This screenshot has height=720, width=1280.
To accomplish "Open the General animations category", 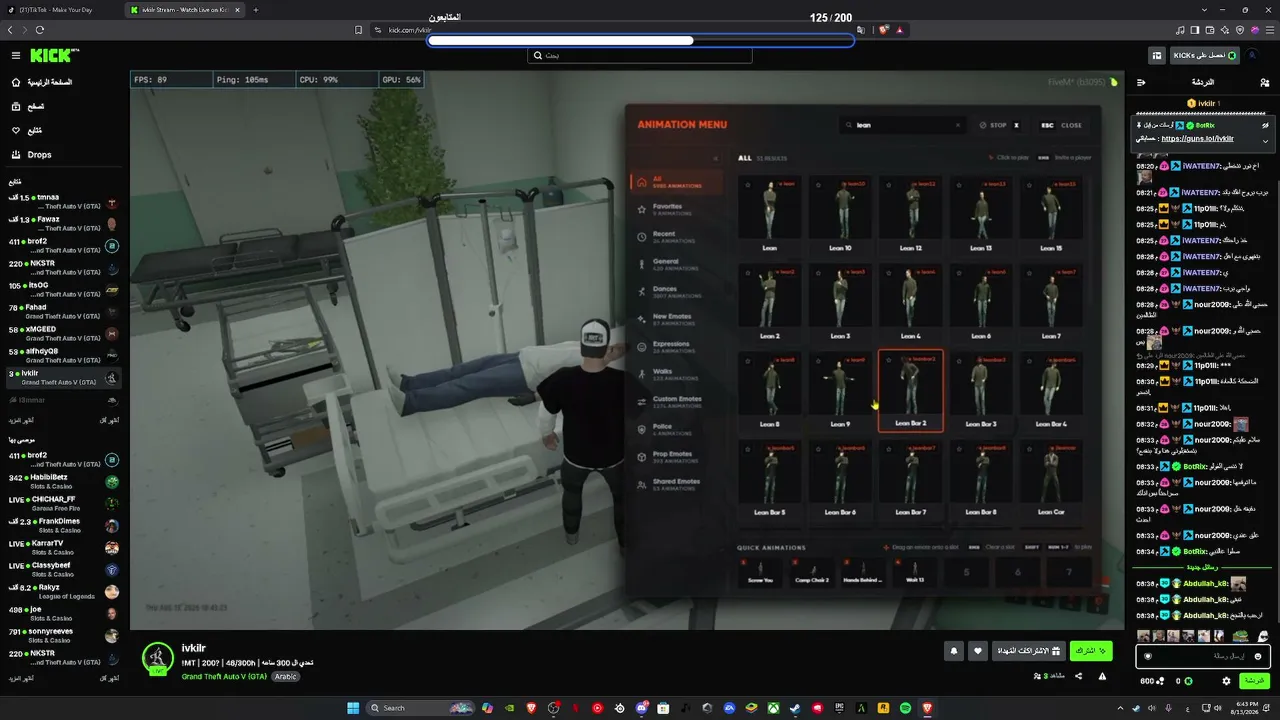I will [677, 264].
